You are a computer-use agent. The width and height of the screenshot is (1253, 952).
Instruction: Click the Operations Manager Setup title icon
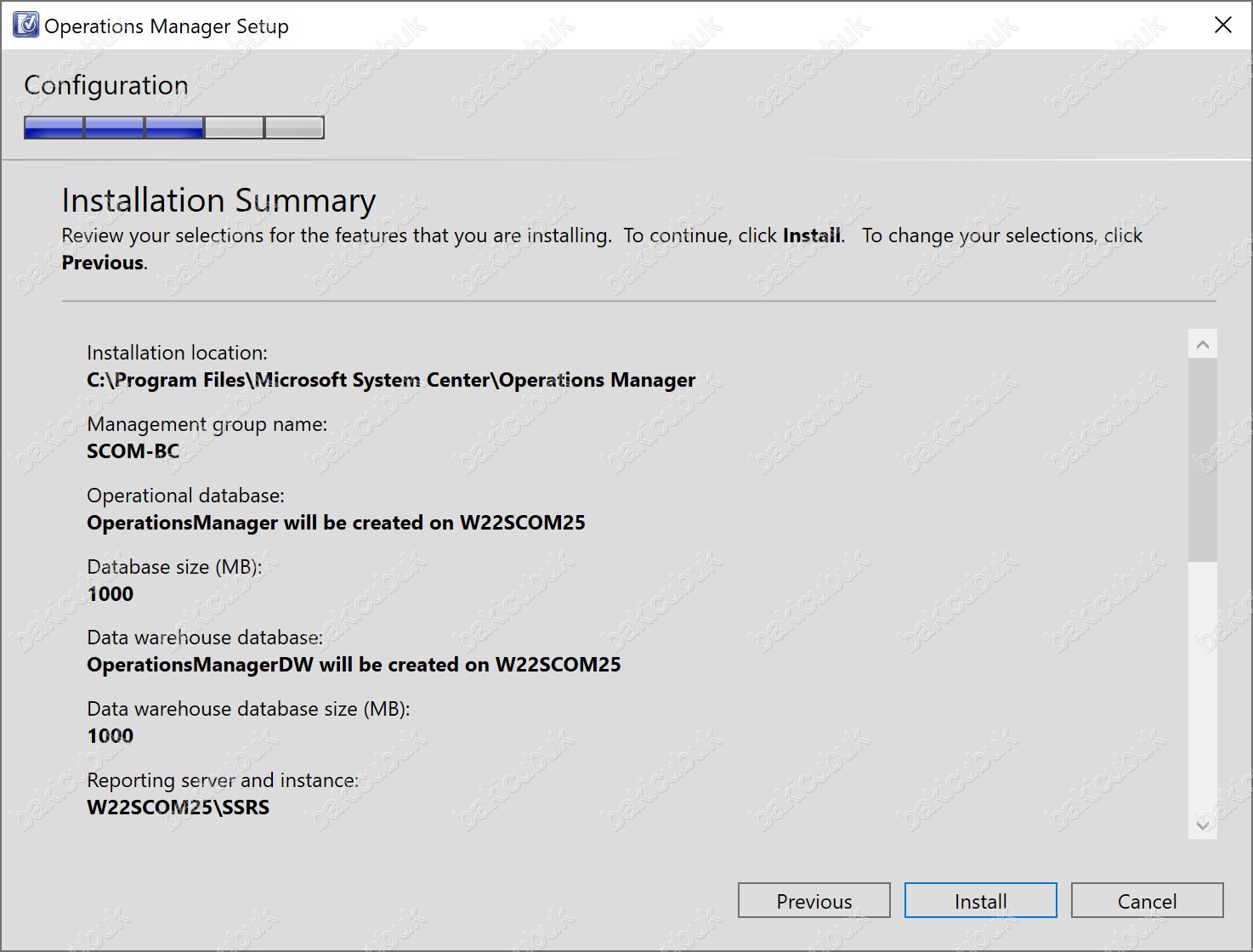coord(26,25)
